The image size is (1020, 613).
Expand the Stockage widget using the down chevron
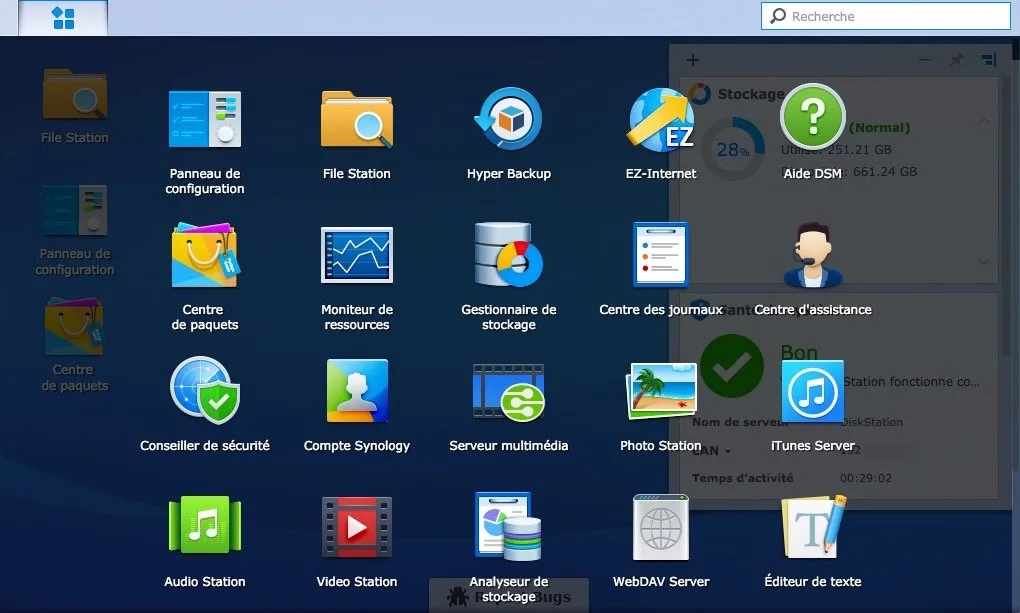(x=984, y=262)
